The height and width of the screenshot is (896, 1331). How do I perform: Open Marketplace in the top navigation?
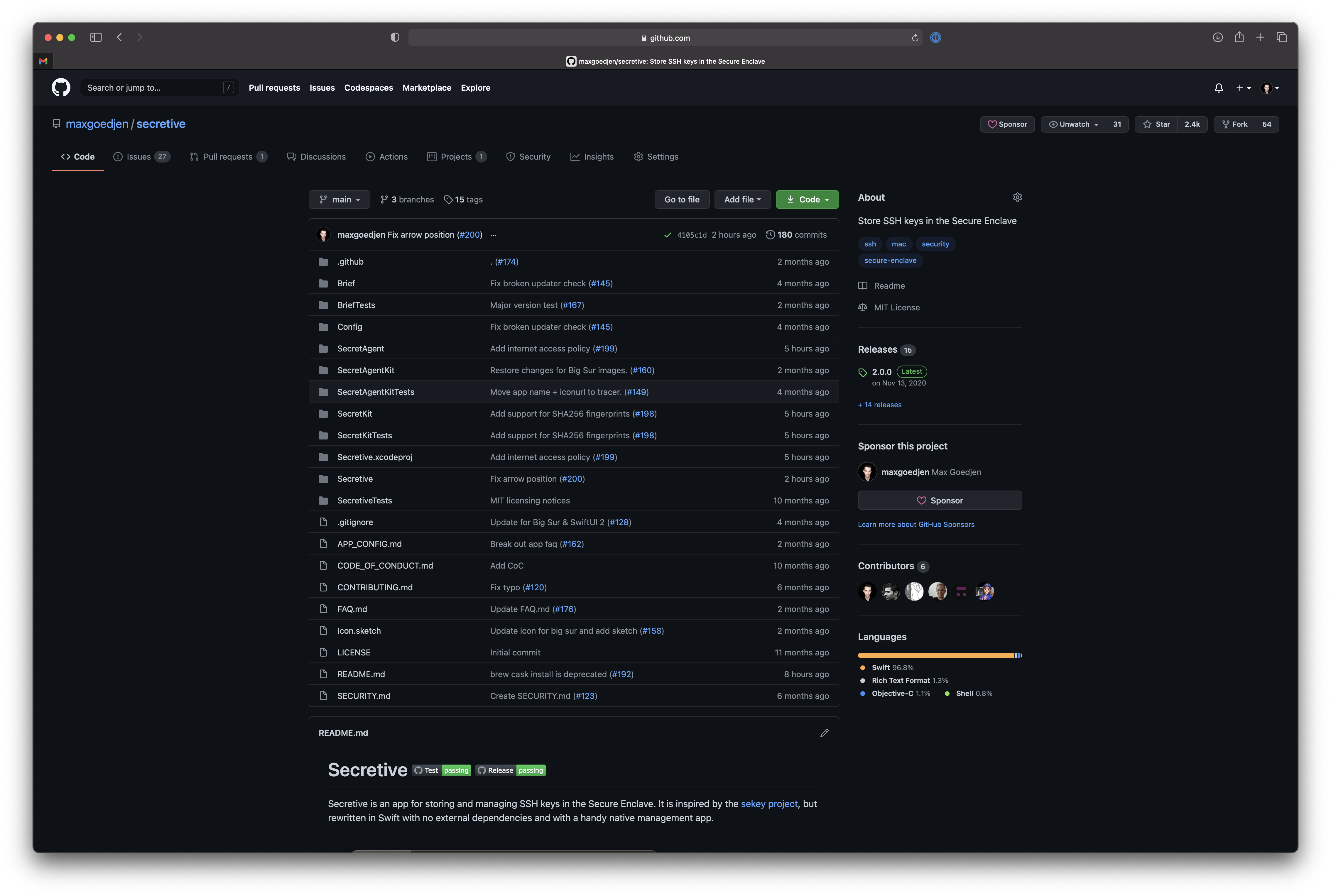pyautogui.click(x=426, y=87)
